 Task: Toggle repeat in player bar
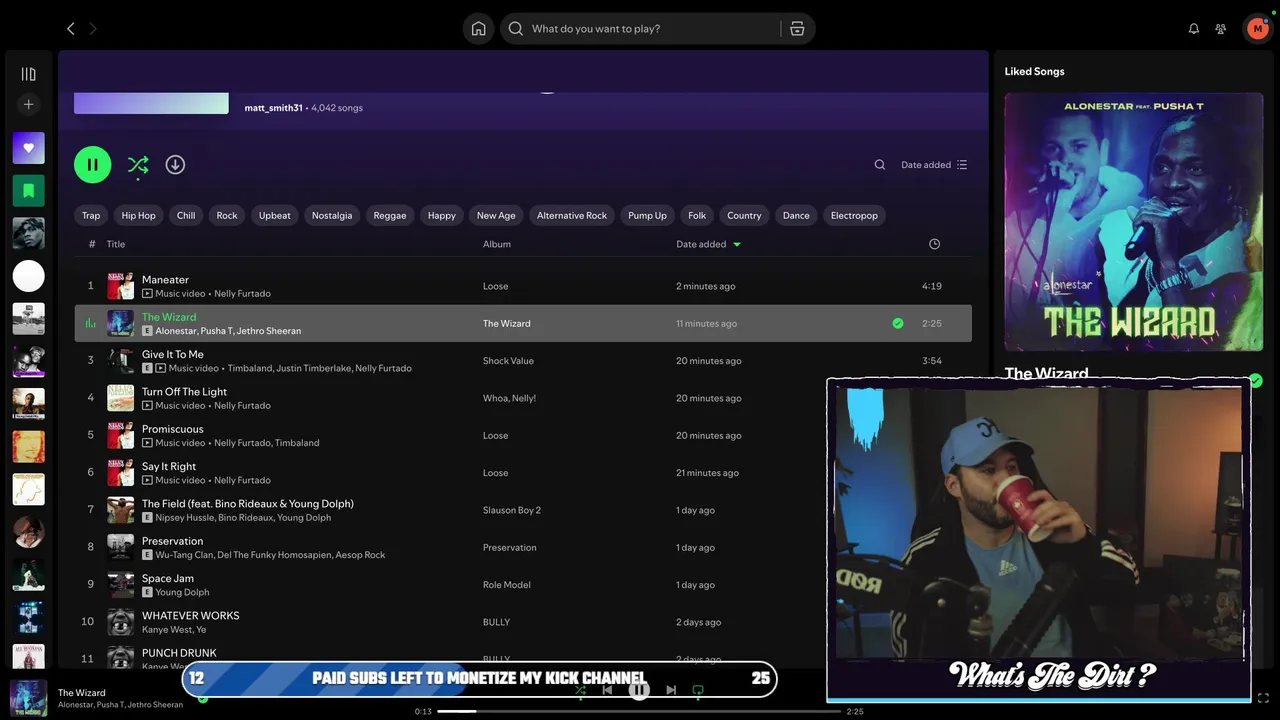point(698,690)
